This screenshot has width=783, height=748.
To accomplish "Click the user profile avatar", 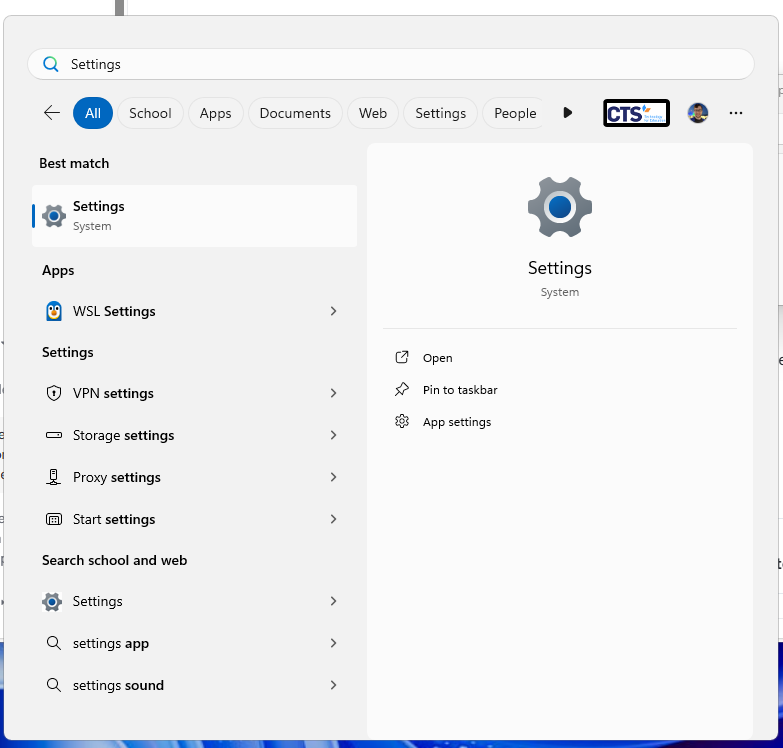I will 698,113.
